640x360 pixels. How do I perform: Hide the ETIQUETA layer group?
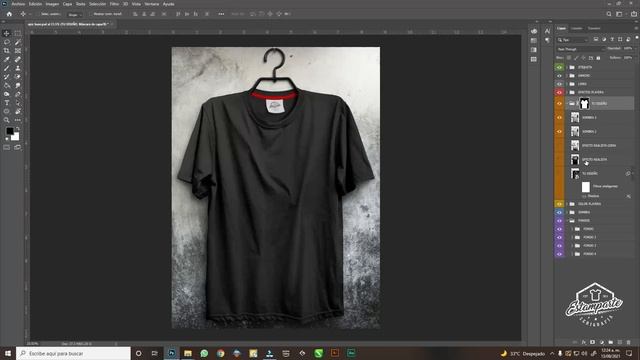click(x=559, y=67)
